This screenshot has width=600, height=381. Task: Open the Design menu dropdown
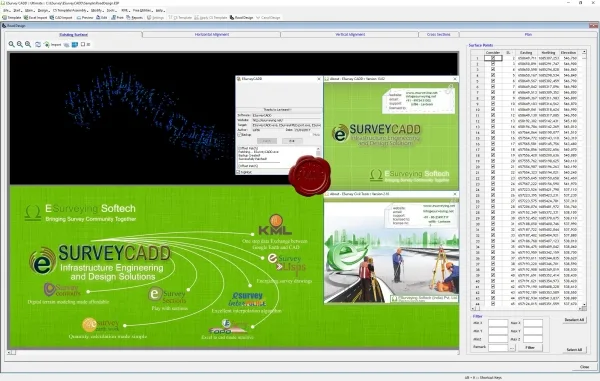(x=43, y=11)
